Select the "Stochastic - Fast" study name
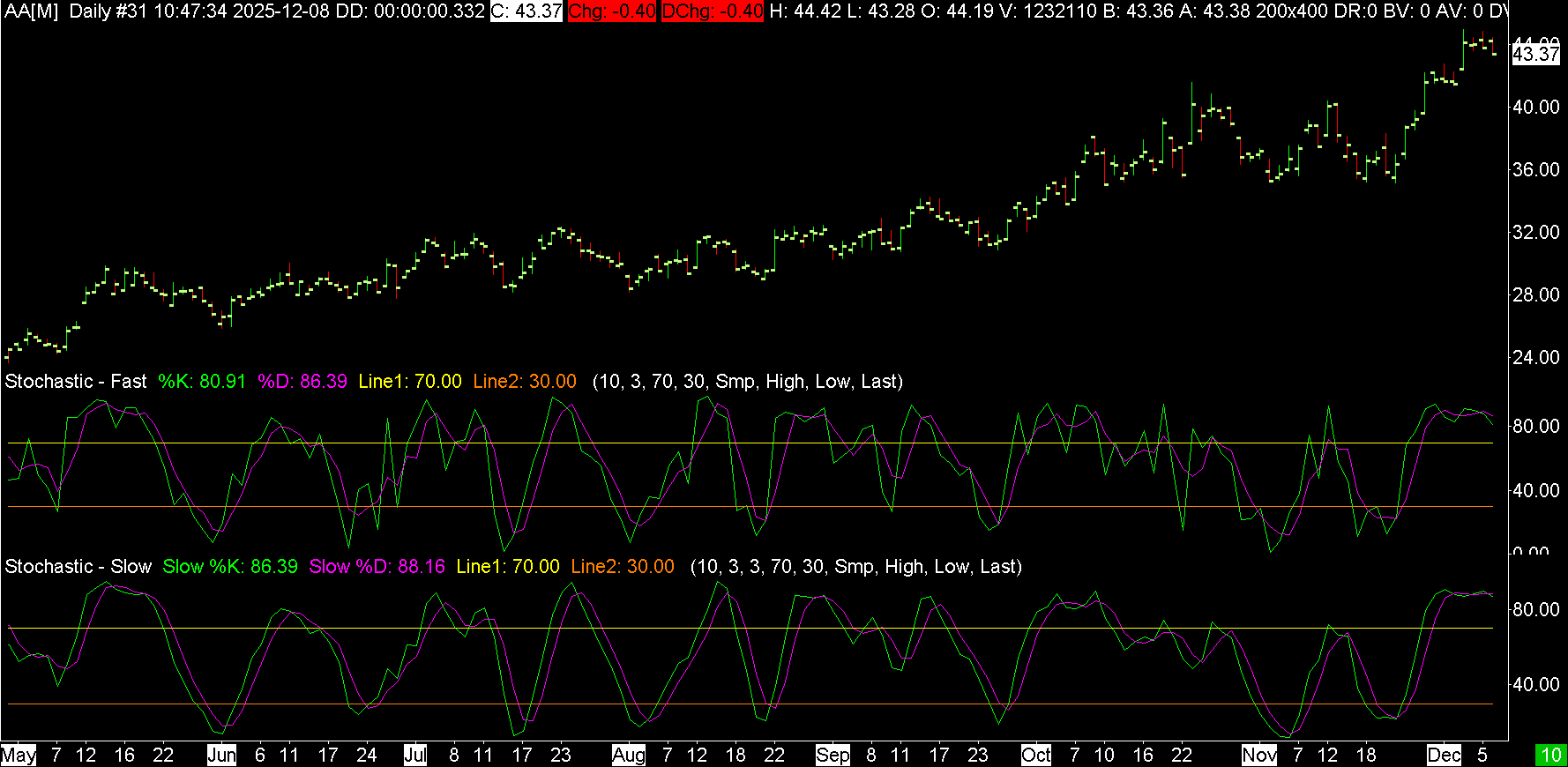This screenshot has width=1568, height=767. coord(76,382)
